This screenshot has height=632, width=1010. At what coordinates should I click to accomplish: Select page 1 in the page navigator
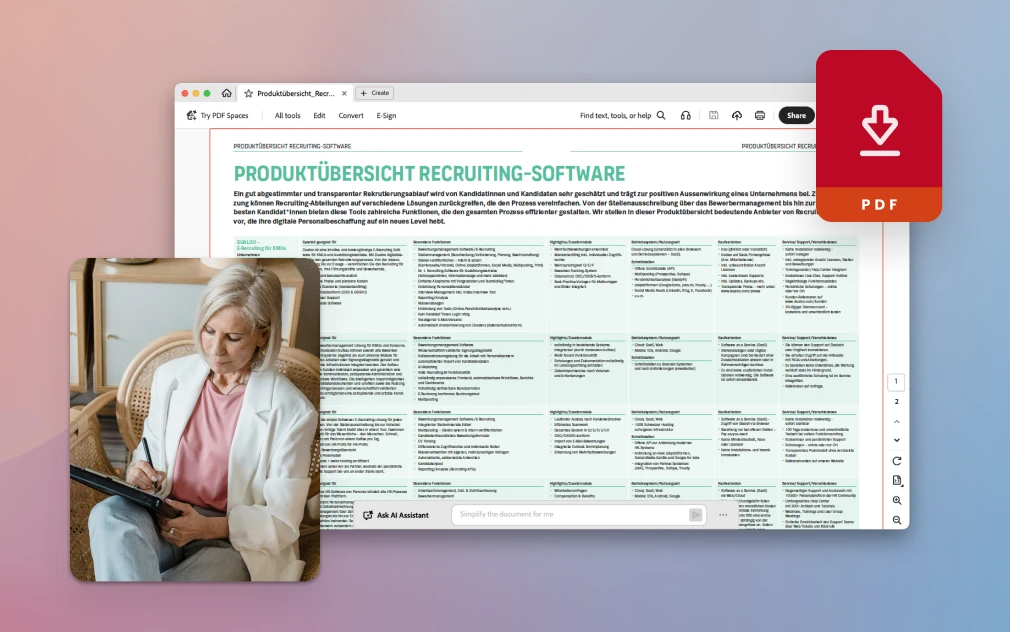[x=896, y=381]
